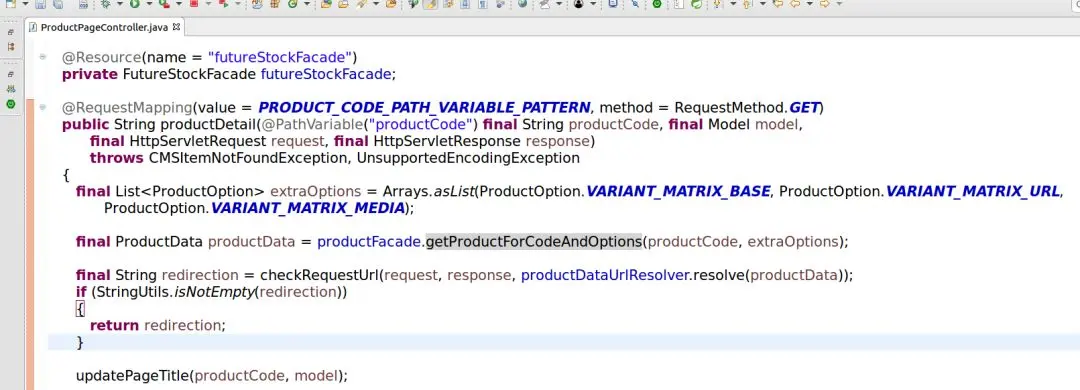
Task: Close the ProductPageController.java tab
Action: (176, 27)
